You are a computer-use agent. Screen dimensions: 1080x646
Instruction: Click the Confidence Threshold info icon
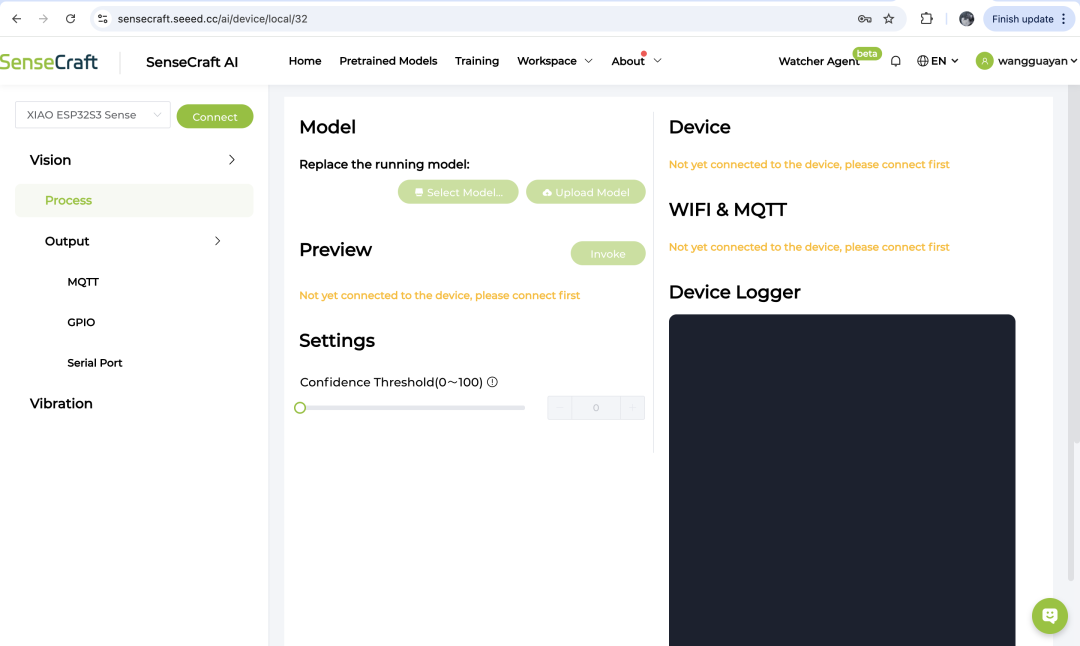[x=492, y=382]
